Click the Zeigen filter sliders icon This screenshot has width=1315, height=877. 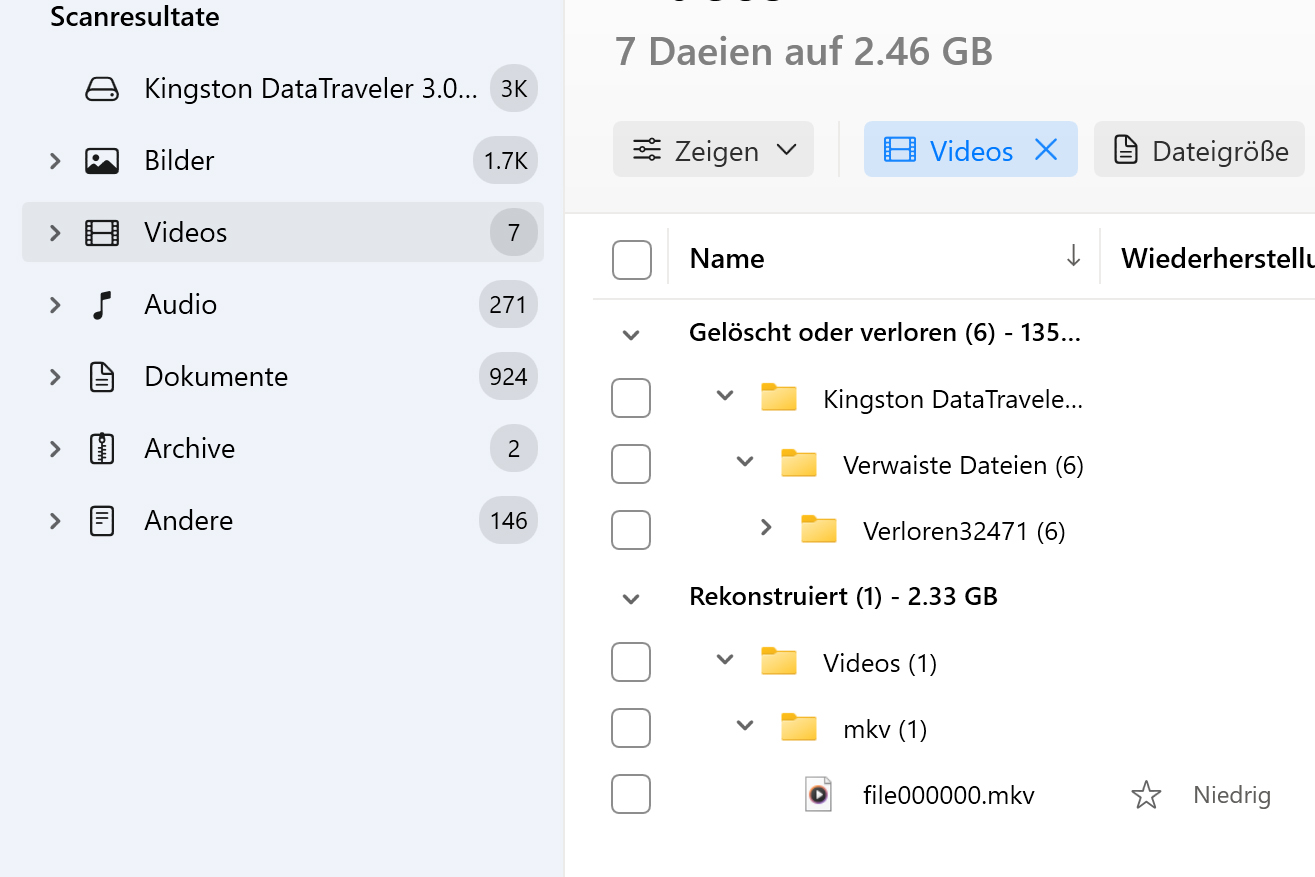tap(647, 151)
